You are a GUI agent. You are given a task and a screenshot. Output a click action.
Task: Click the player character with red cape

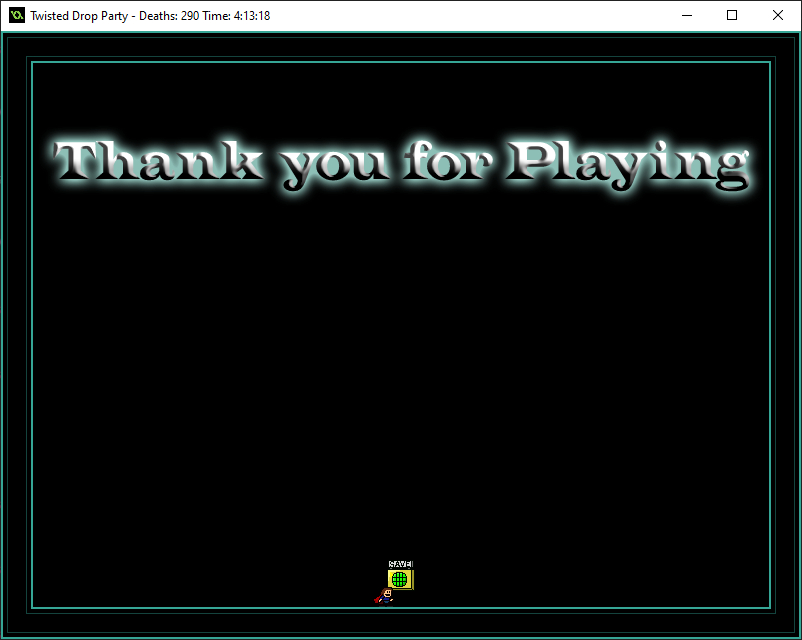point(386,597)
